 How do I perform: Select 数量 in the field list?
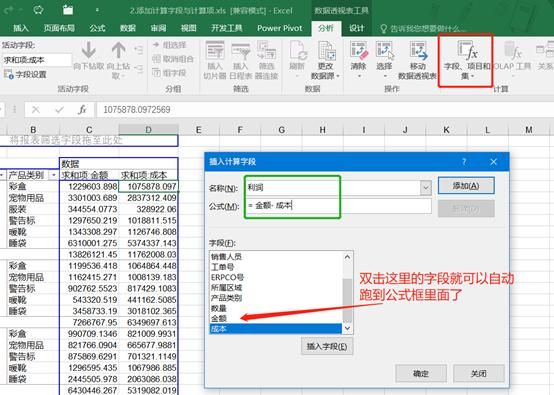tap(276, 308)
